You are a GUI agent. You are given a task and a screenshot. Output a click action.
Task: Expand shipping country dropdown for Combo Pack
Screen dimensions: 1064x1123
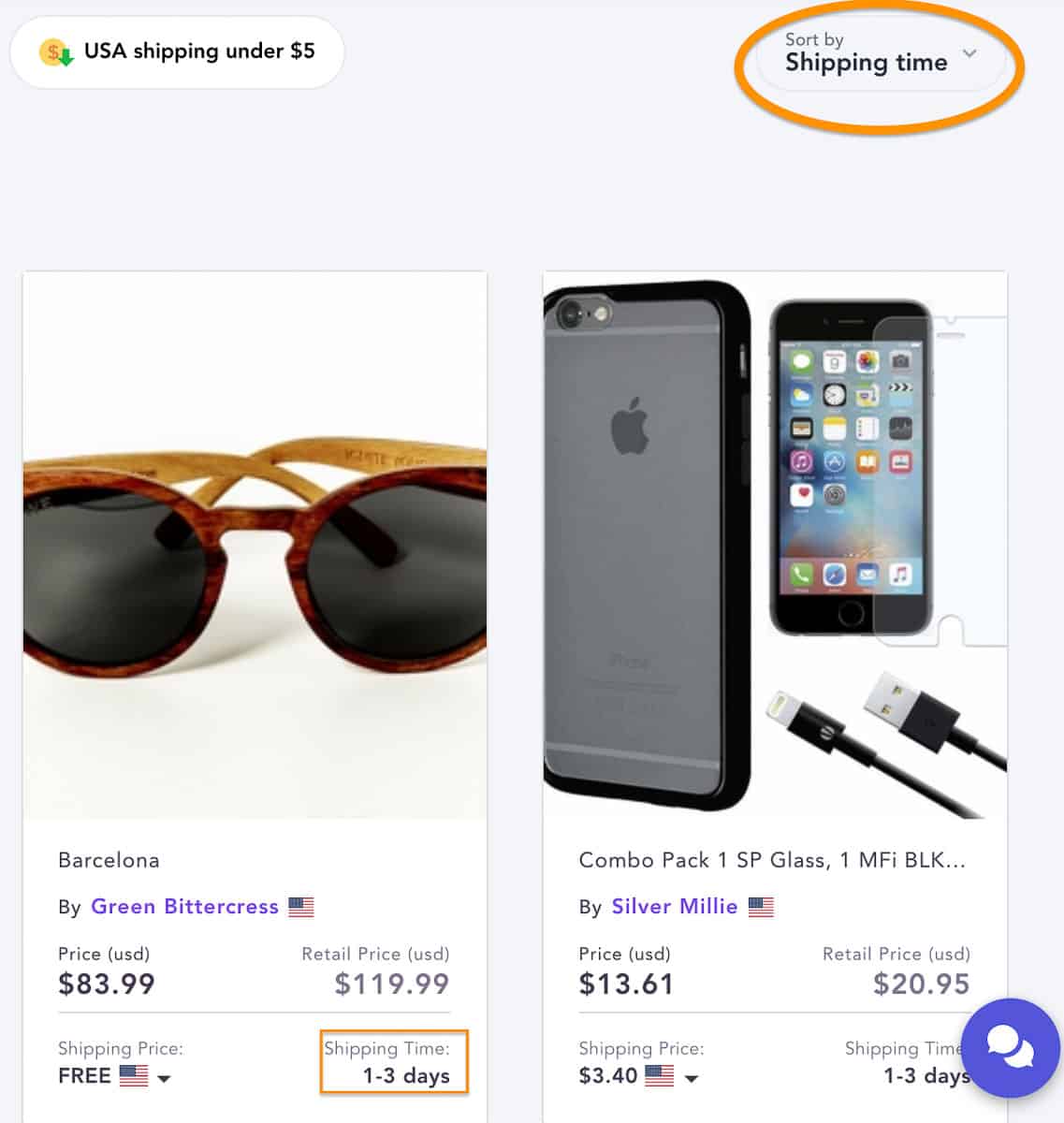tap(692, 1079)
